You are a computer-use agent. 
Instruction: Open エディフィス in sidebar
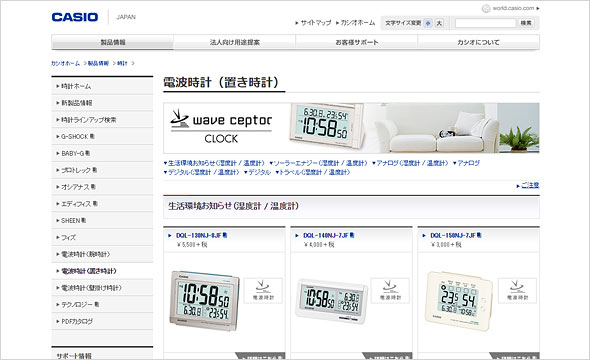[x=102, y=204]
